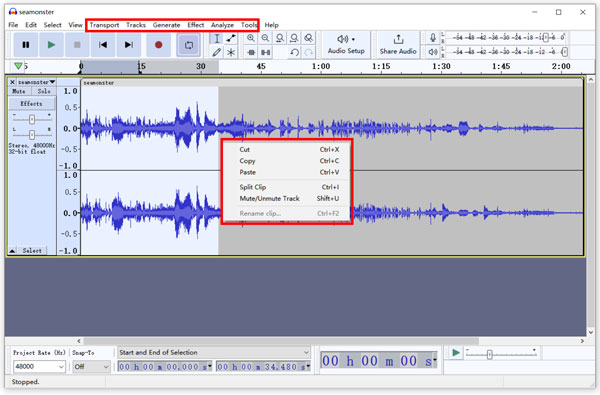
Task: Open the Generate menu
Action: click(166, 25)
